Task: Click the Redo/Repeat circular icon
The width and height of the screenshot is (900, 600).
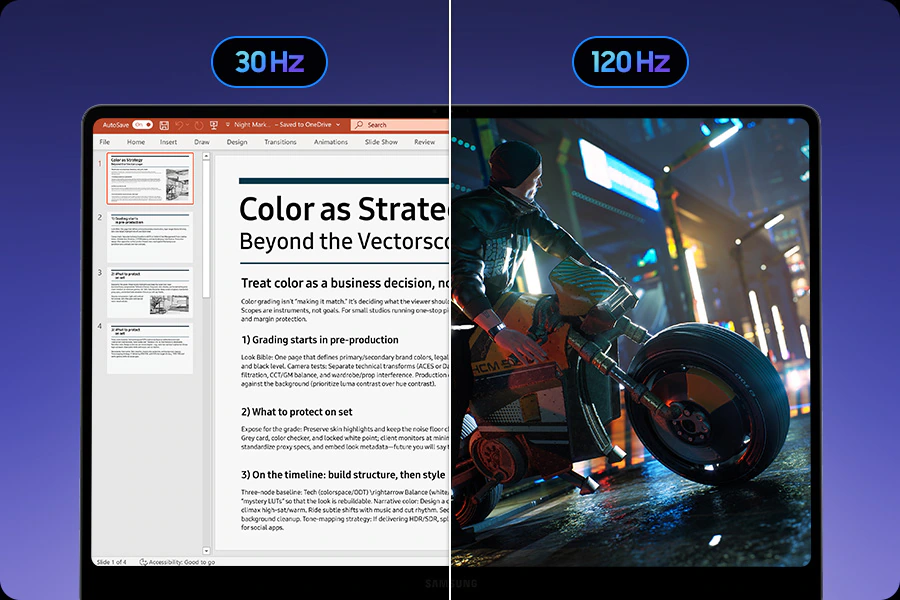Action: tap(199, 125)
